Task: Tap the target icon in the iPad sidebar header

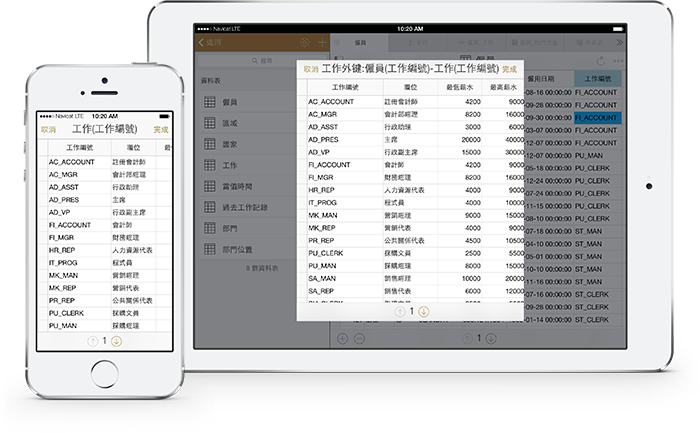Action: point(304,42)
